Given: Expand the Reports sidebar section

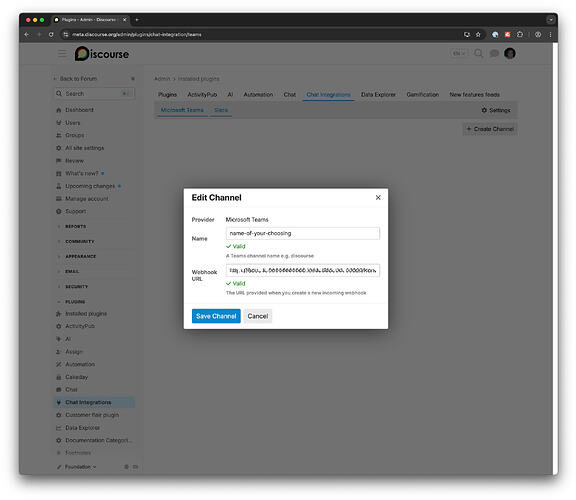Looking at the screenshot, I should pyautogui.click(x=75, y=227).
